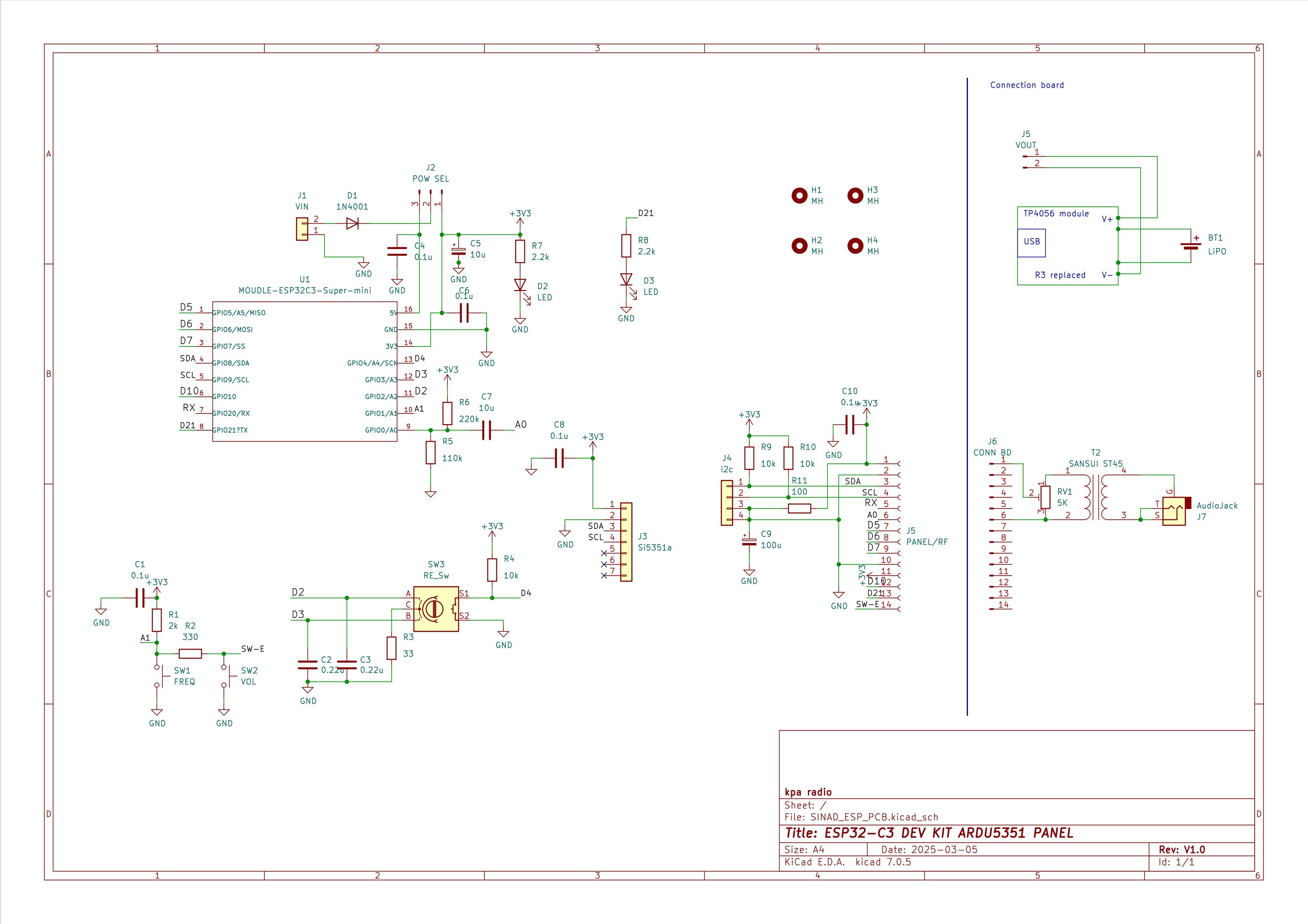Select resistor R1 2k symbol
This screenshot has height=924, width=1308.
pos(157,621)
